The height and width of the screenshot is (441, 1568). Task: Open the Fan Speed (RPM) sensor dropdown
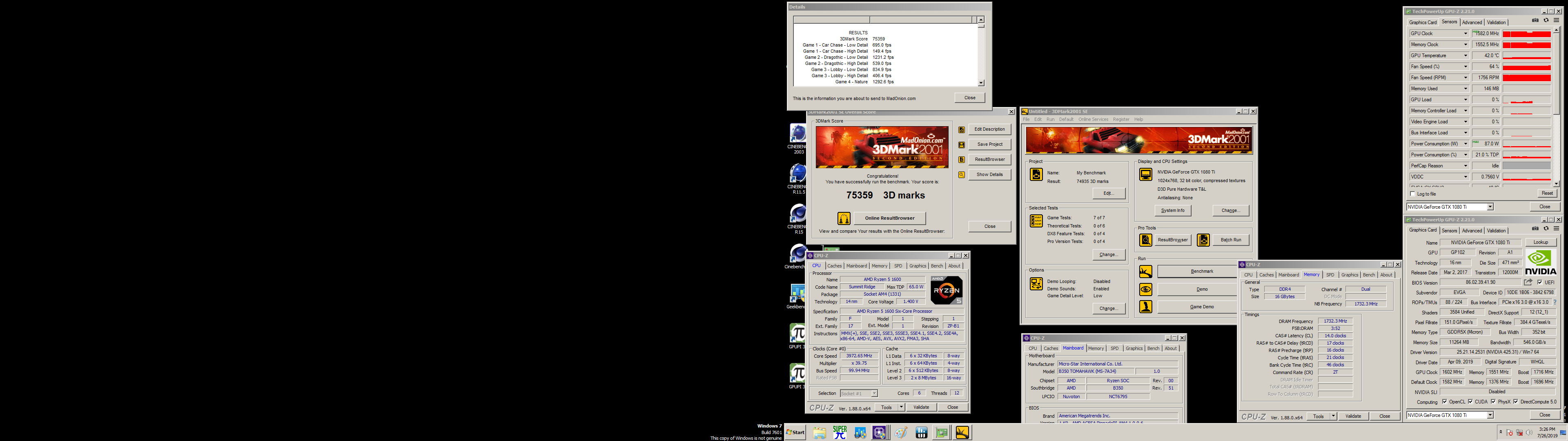pos(1465,77)
